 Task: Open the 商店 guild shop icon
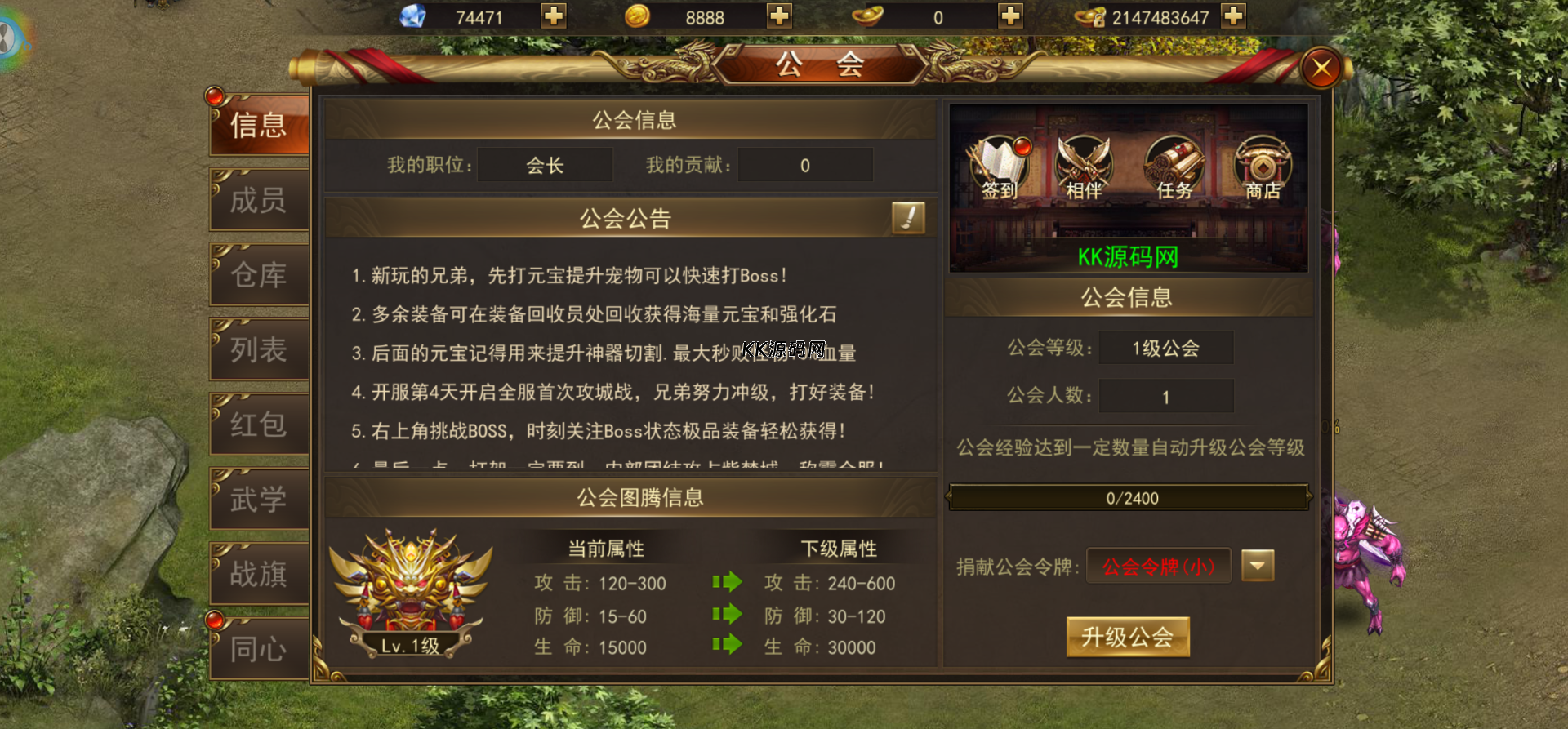[x=1263, y=169]
